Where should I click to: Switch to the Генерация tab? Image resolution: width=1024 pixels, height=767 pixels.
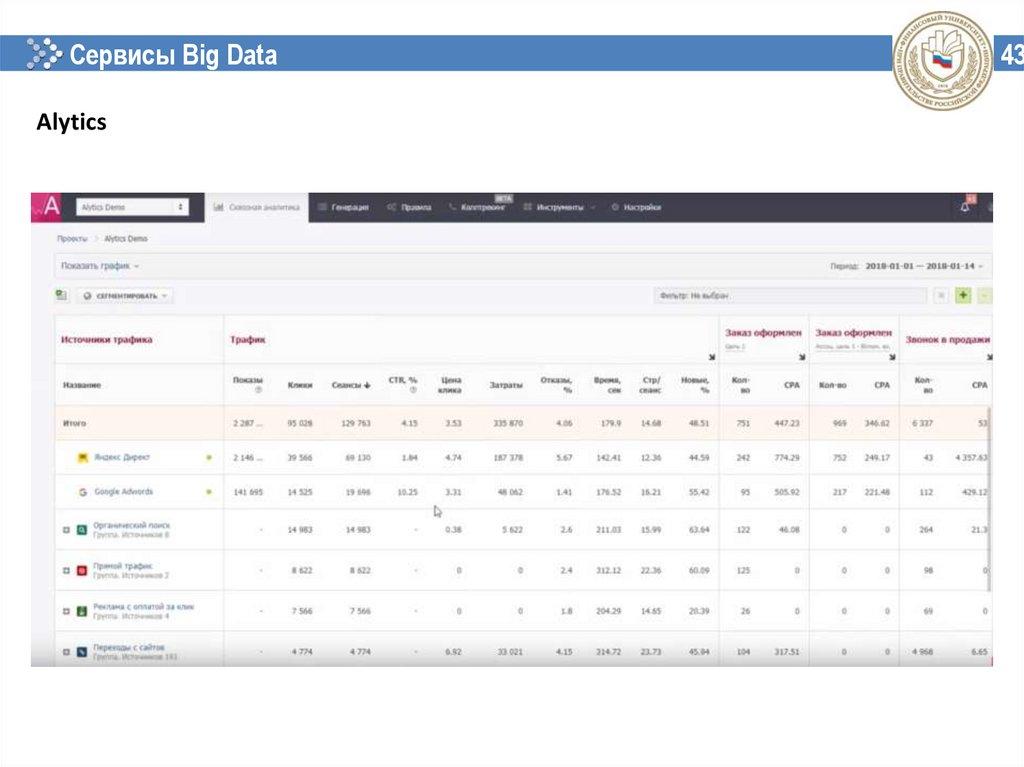pos(343,207)
